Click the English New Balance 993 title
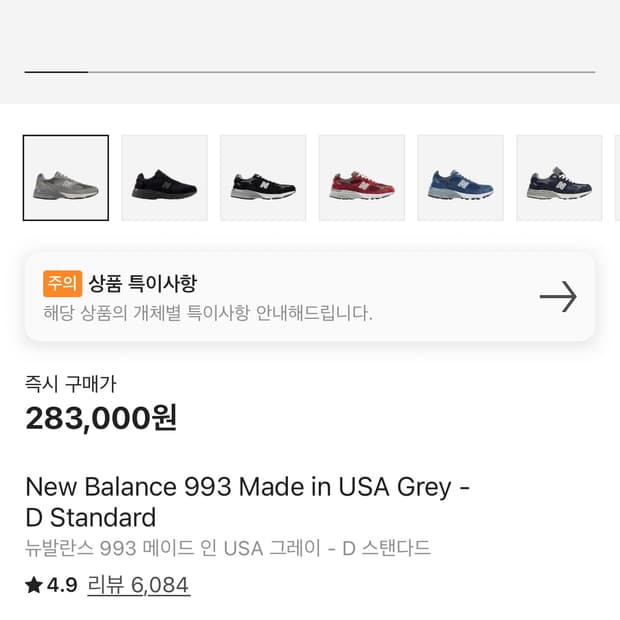Screen dimensions: 620x620 247,502
